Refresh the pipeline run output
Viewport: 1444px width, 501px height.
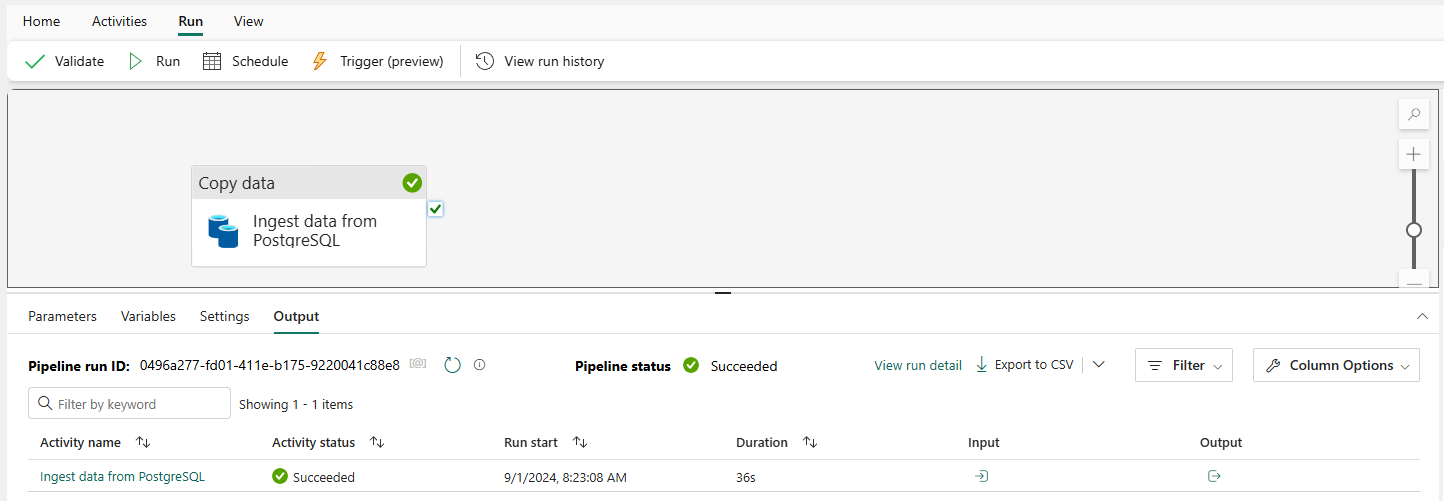452,365
